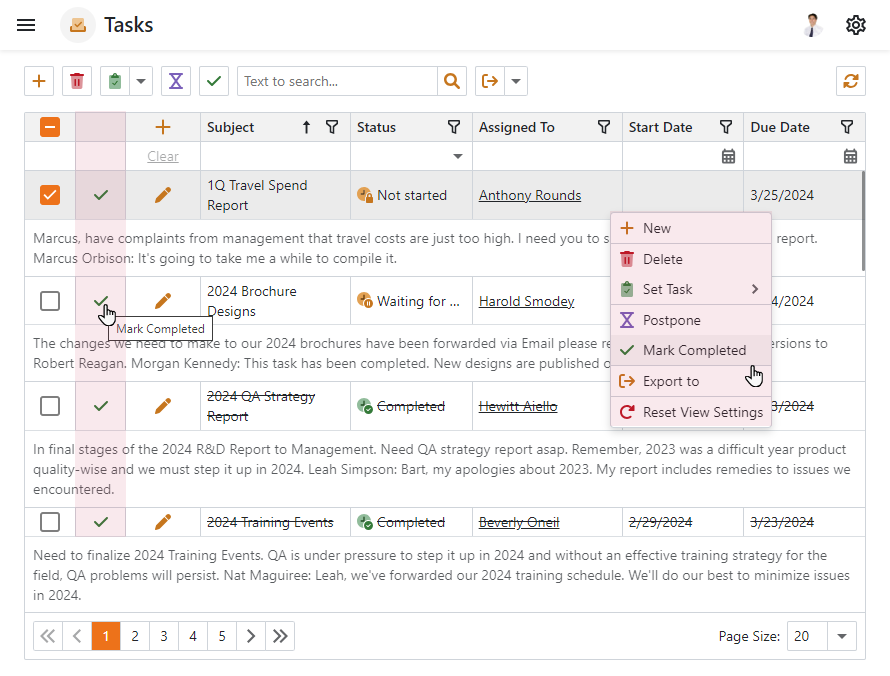Edit the 1Q Travel Spend Report row
The height and width of the screenshot is (676, 890).
(x=163, y=195)
